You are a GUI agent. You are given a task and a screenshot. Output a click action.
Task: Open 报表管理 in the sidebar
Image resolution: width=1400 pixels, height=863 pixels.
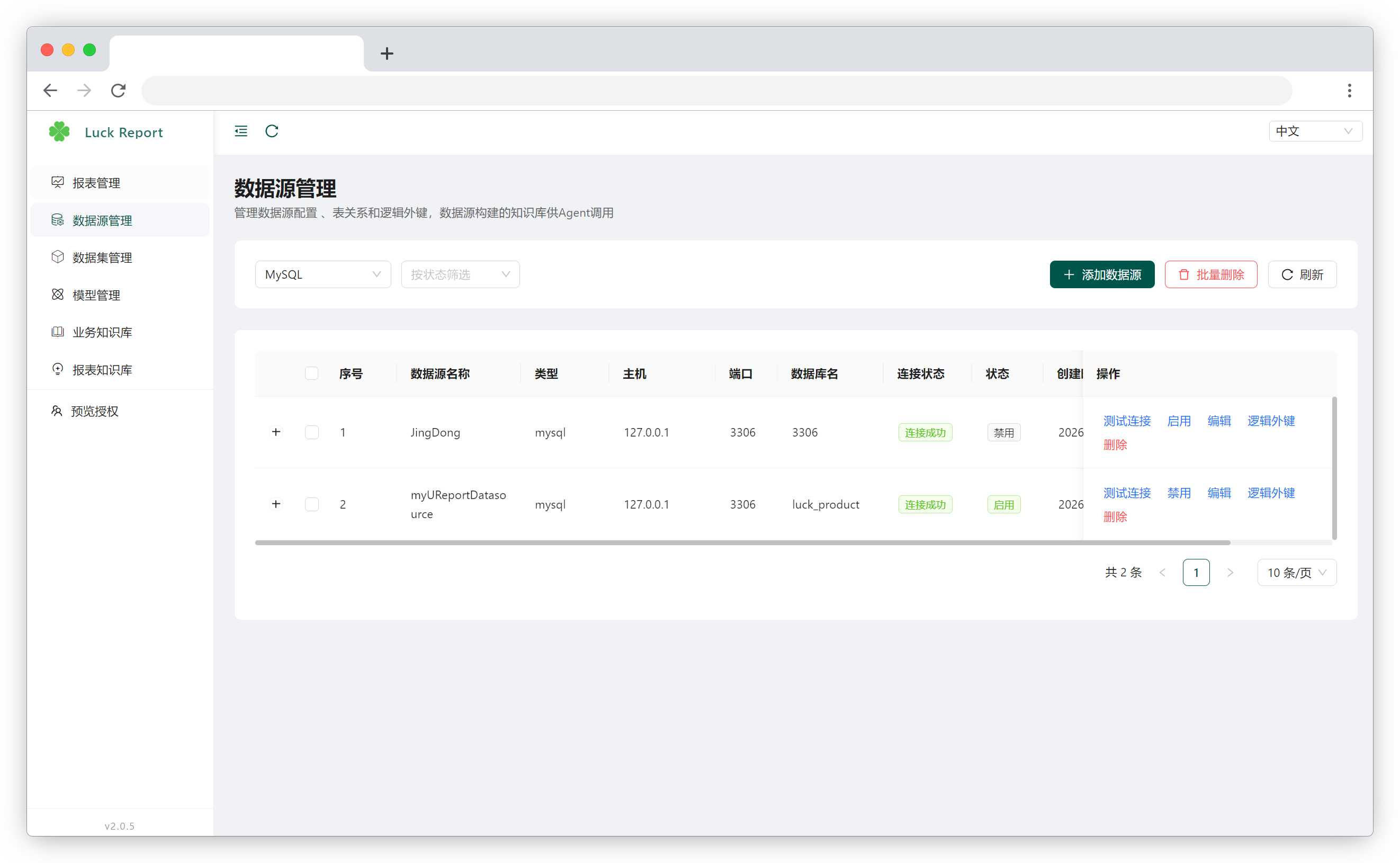(x=120, y=183)
